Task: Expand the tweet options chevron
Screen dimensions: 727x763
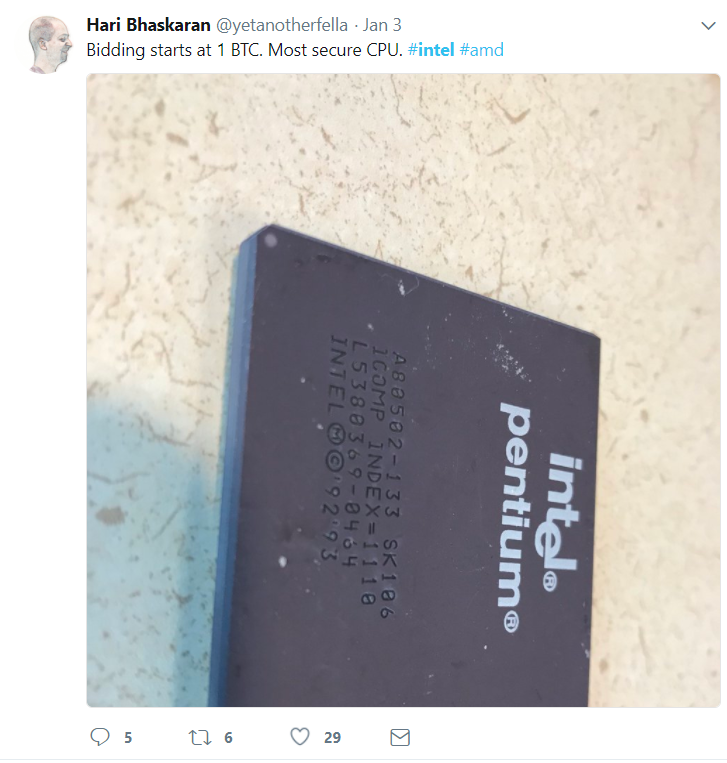Action: 708,26
